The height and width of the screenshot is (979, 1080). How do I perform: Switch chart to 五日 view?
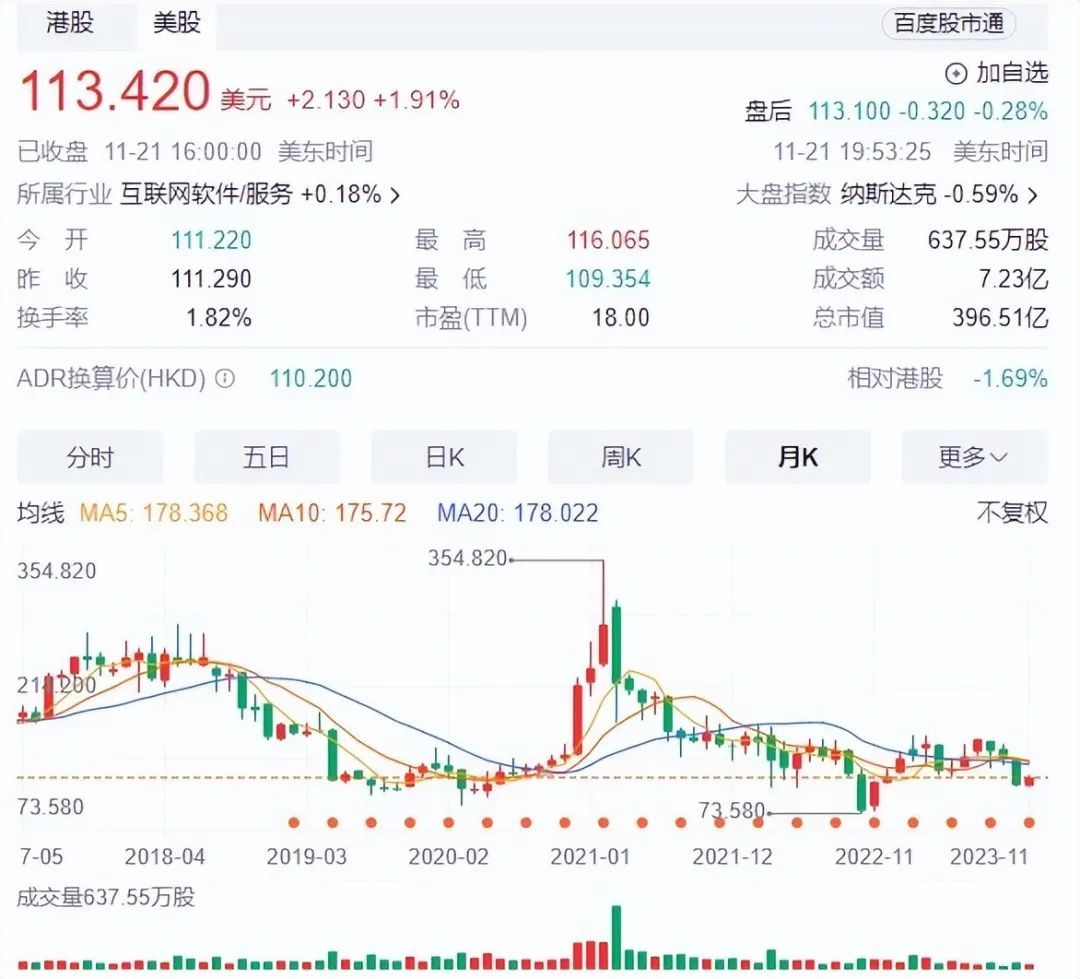(x=266, y=457)
